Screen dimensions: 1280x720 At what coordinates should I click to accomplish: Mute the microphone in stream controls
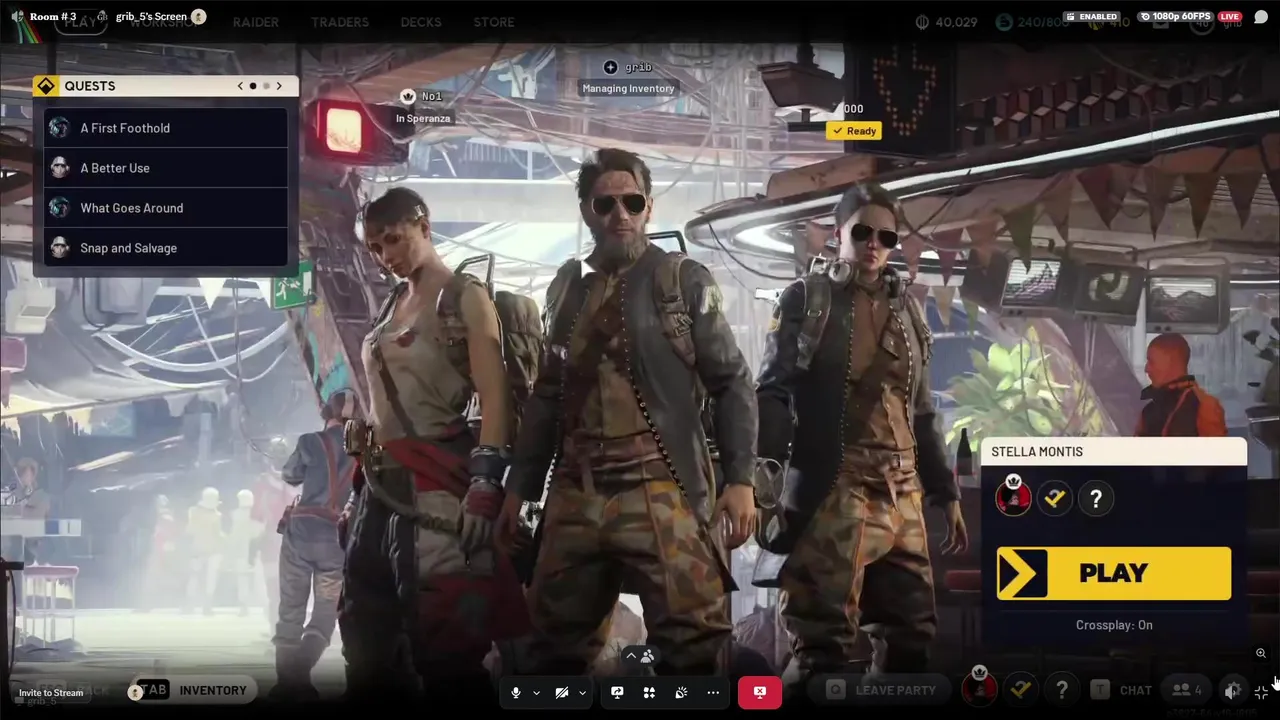[516, 692]
